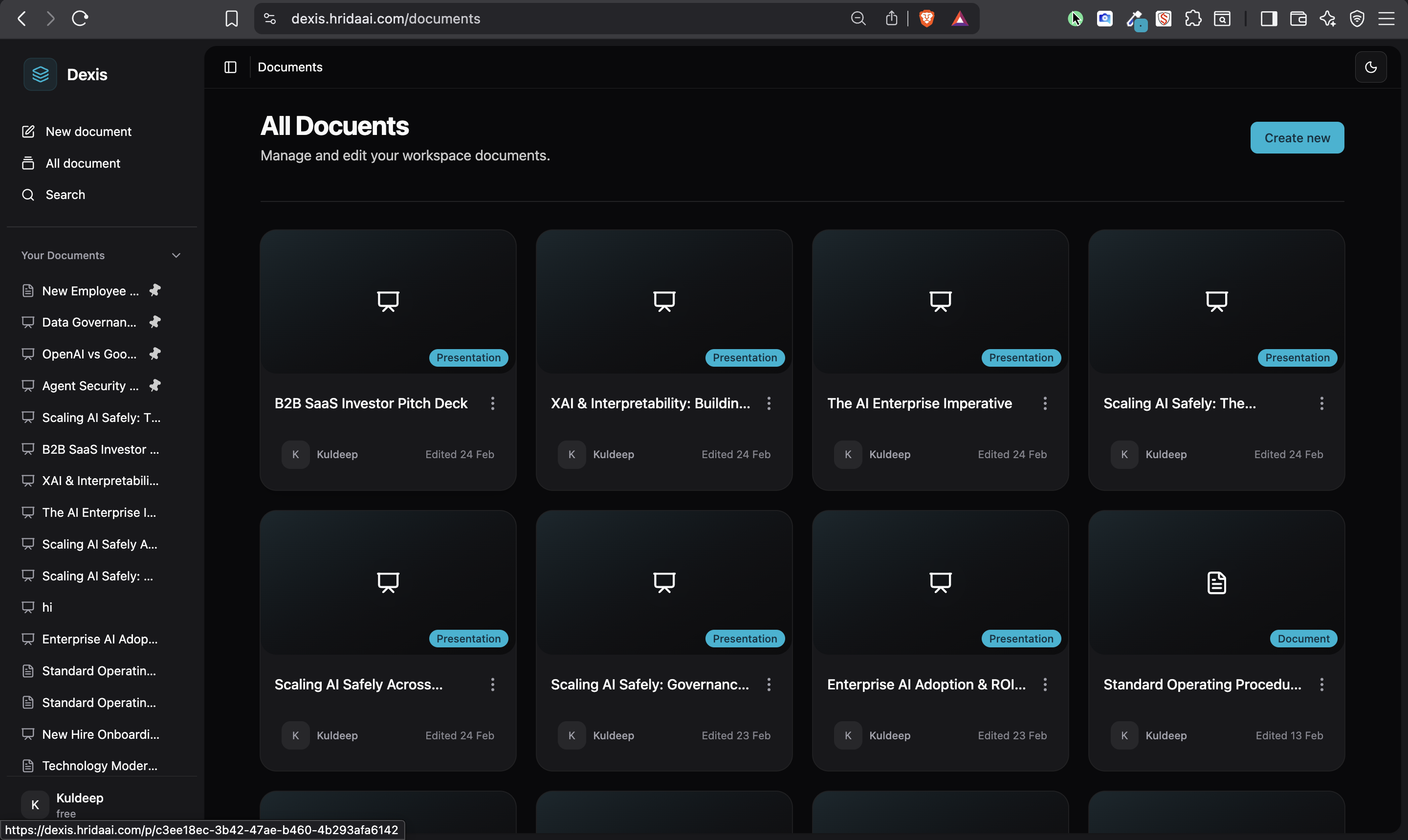Open the browser hamburger menu
The image size is (1408, 840).
1387,19
